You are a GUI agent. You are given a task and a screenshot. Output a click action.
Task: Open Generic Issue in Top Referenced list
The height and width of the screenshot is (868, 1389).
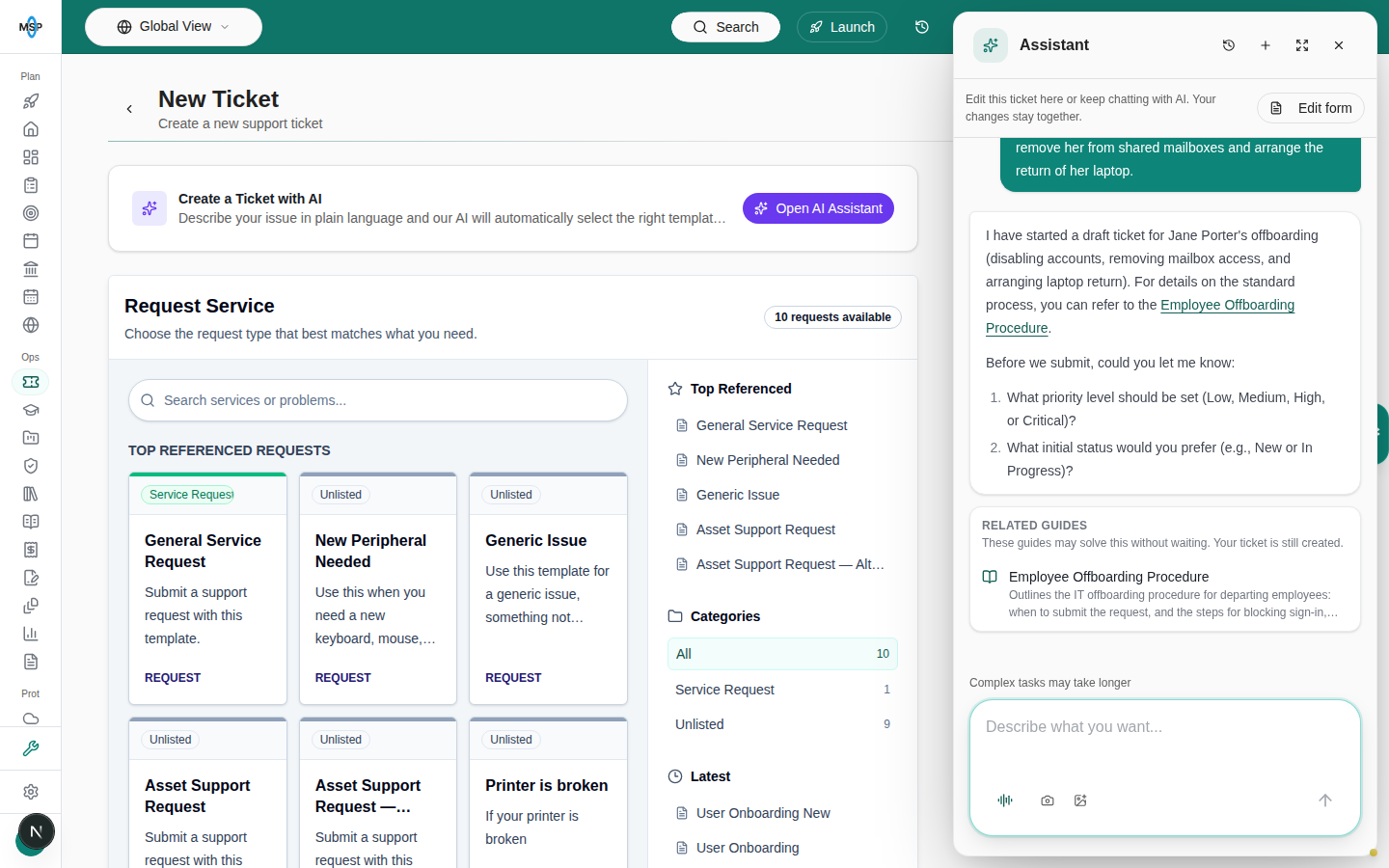point(738,495)
